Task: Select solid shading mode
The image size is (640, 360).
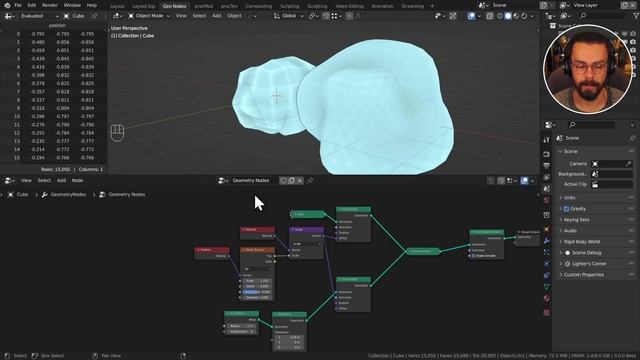Action: pyautogui.click(x=508, y=16)
